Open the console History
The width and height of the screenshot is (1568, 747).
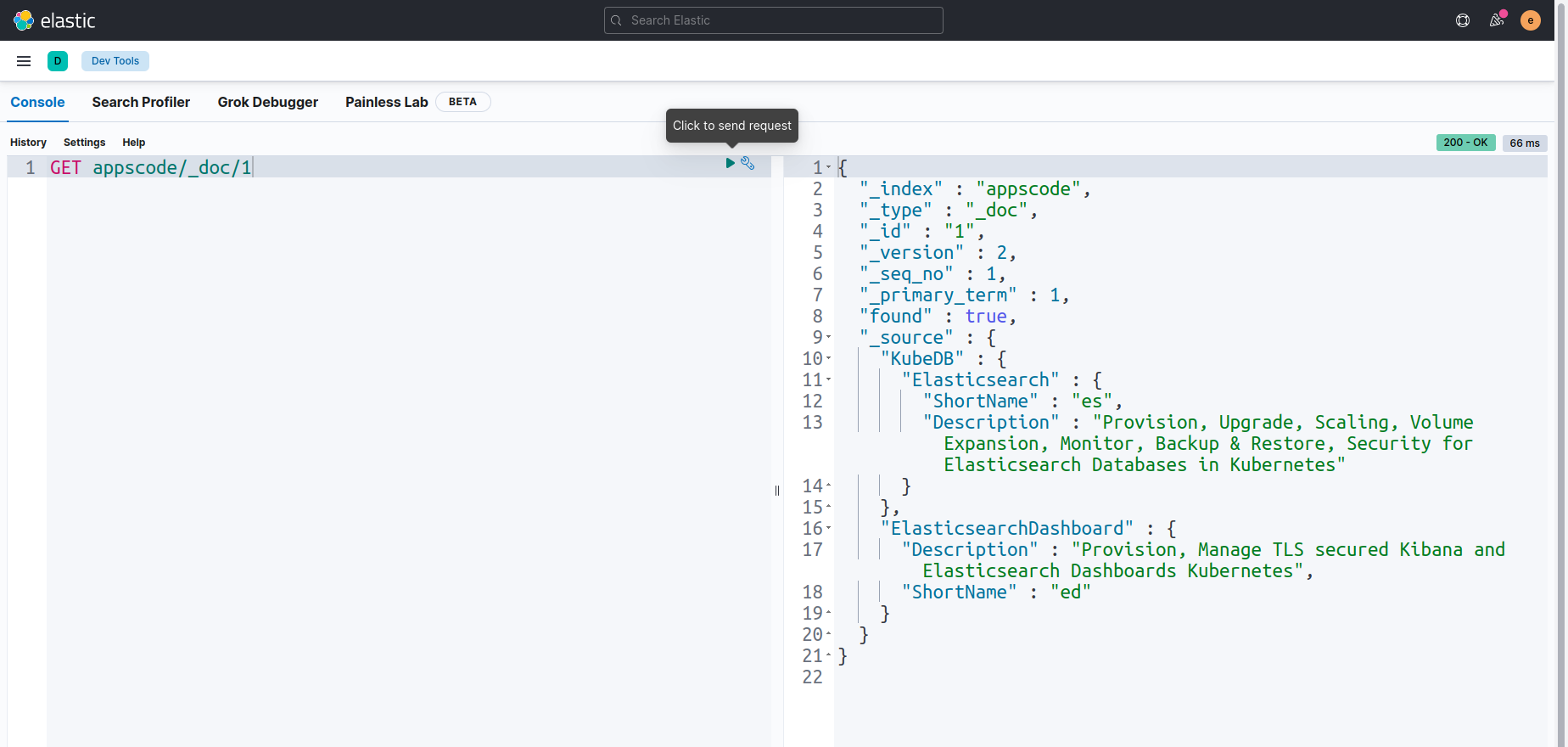click(x=28, y=143)
